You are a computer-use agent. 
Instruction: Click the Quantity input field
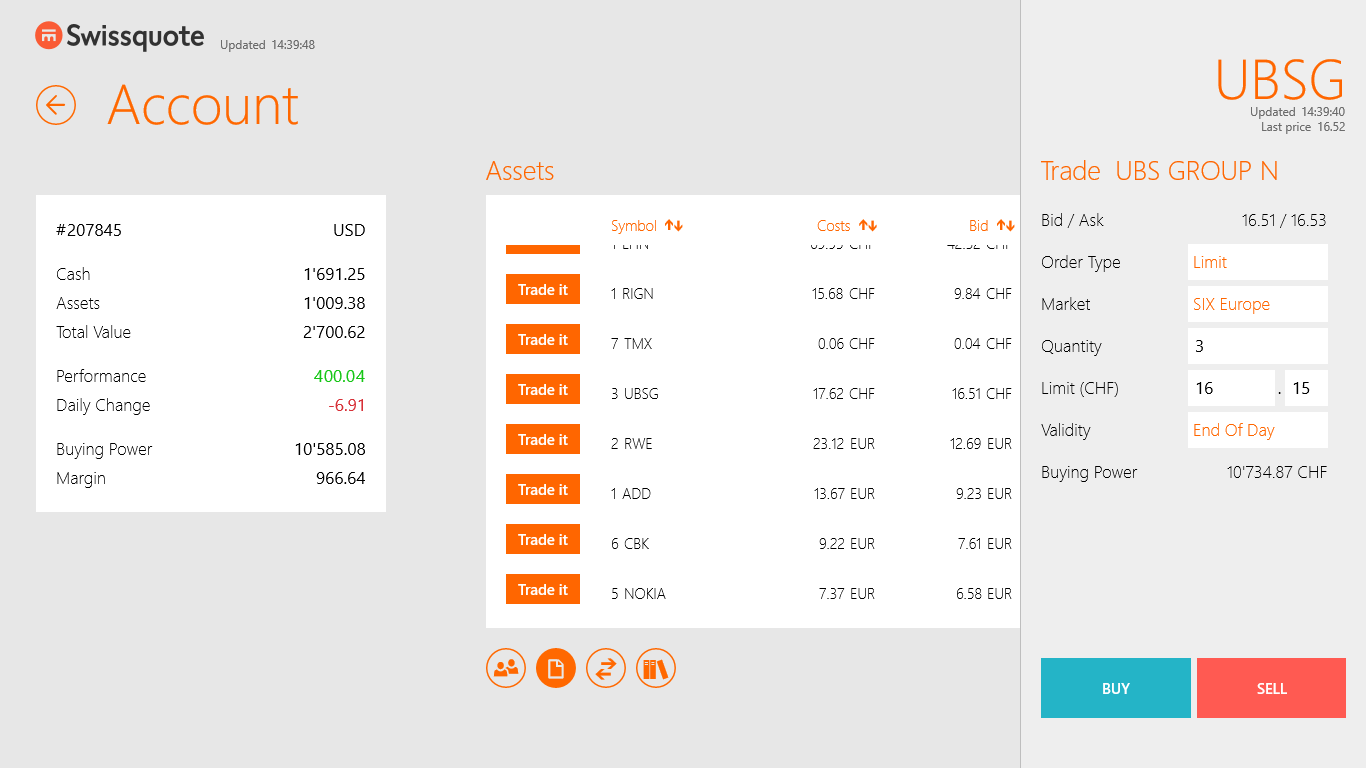[x=1257, y=346]
